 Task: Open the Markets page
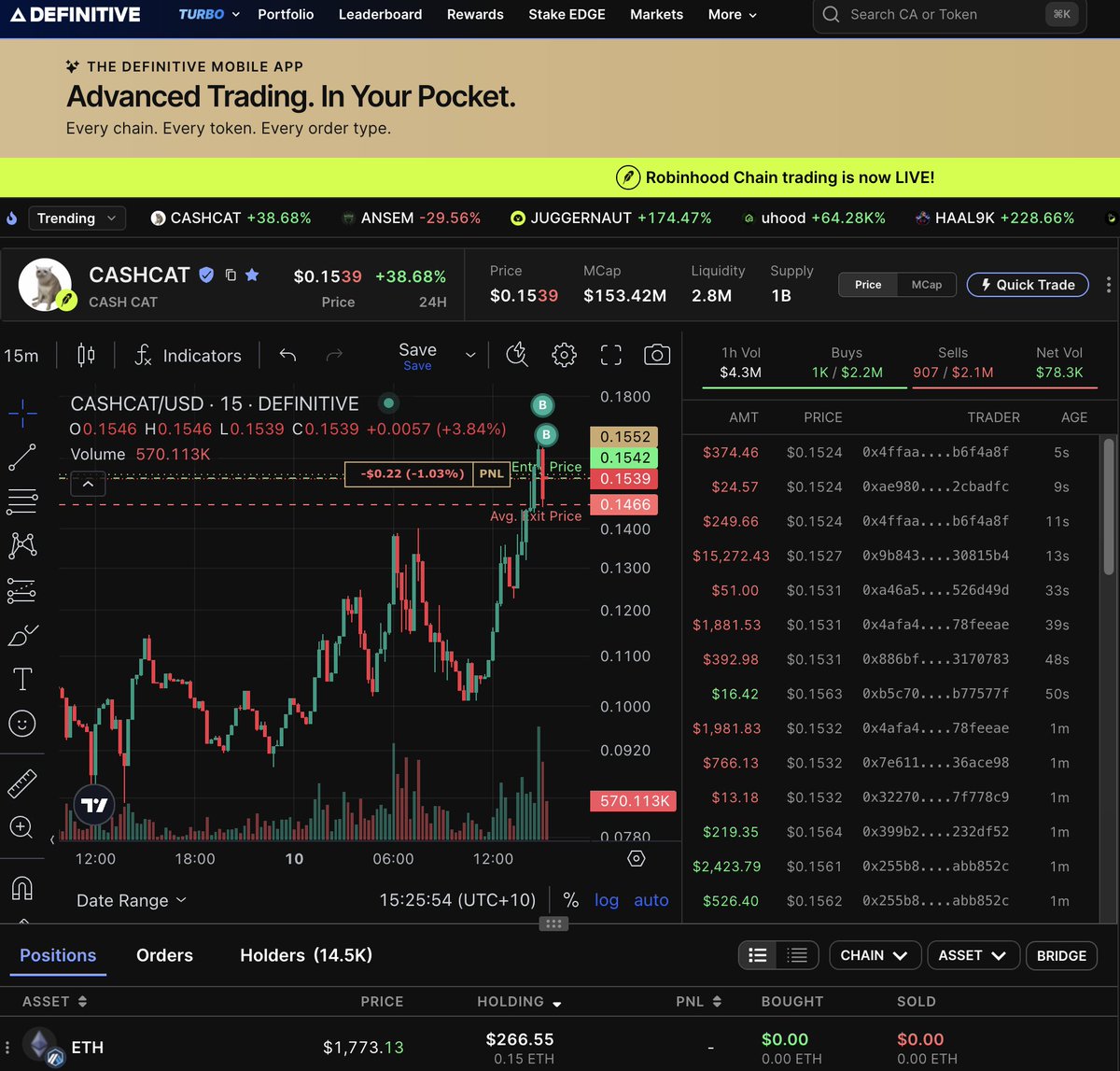click(x=656, y=15)
